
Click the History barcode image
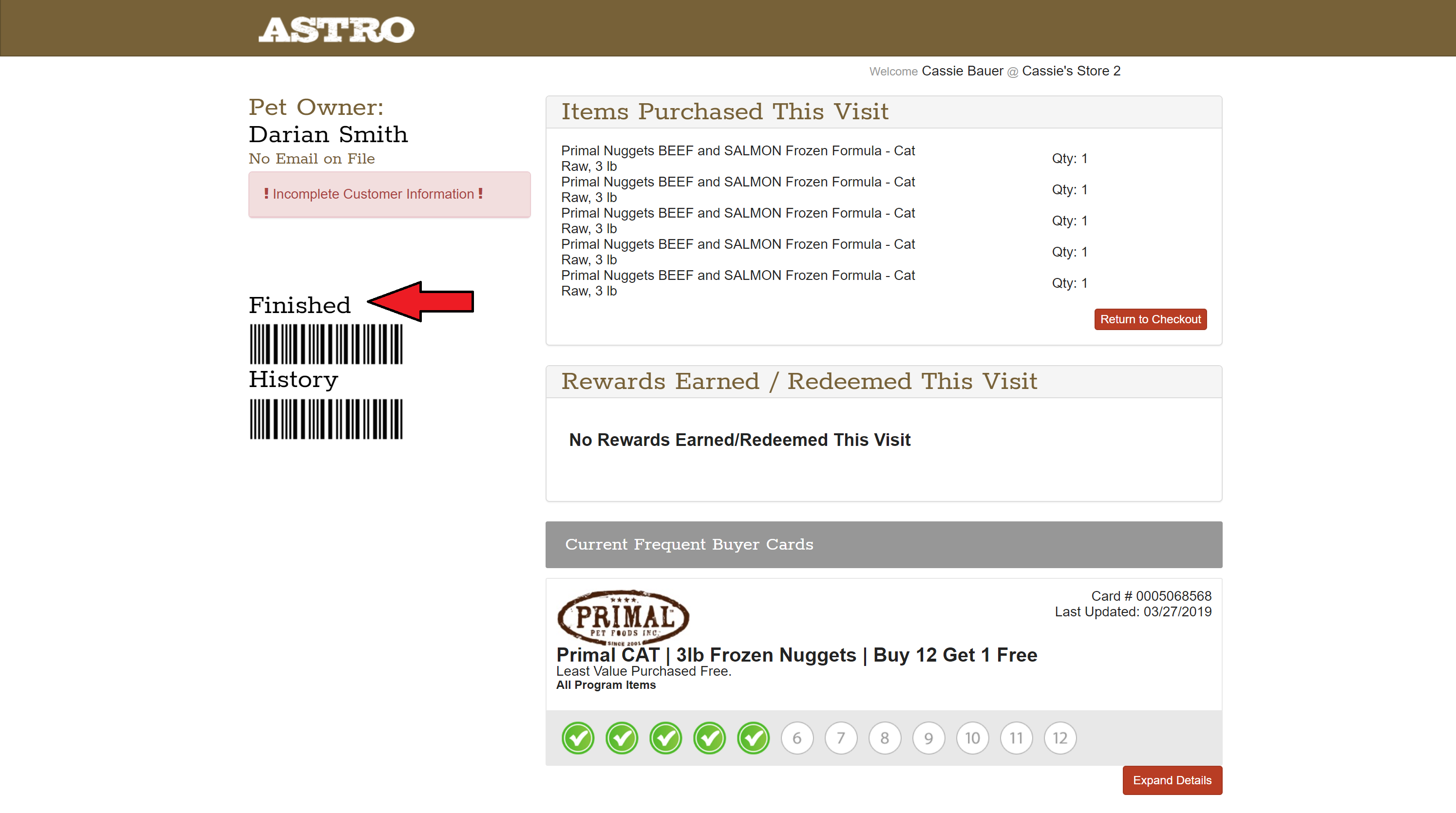(326, 419)
